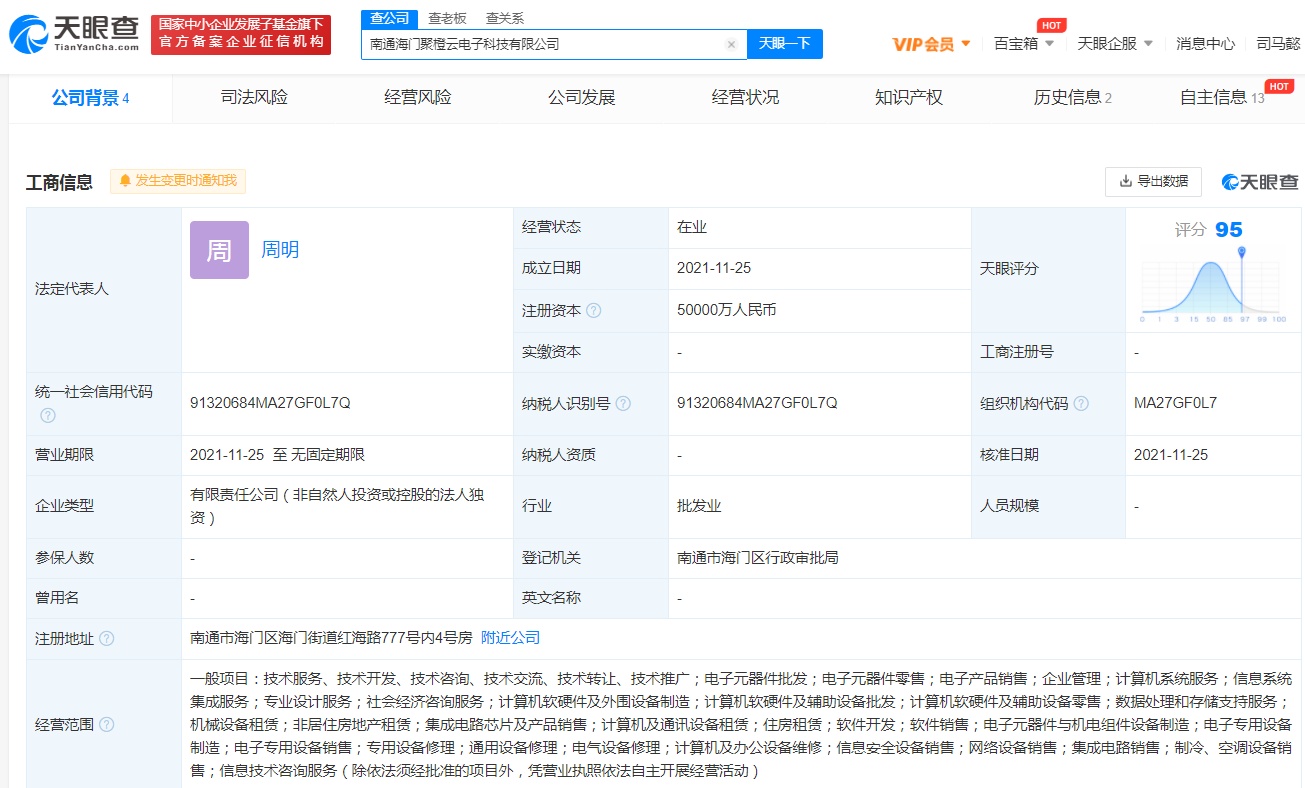
Task: Open the 司马懿 user account
Action: click(1278, 44)
